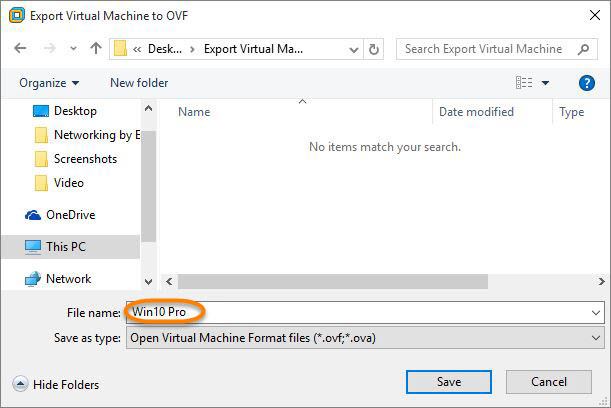
Task: Click New folder in the toolbar
Action: click(139, 83)
